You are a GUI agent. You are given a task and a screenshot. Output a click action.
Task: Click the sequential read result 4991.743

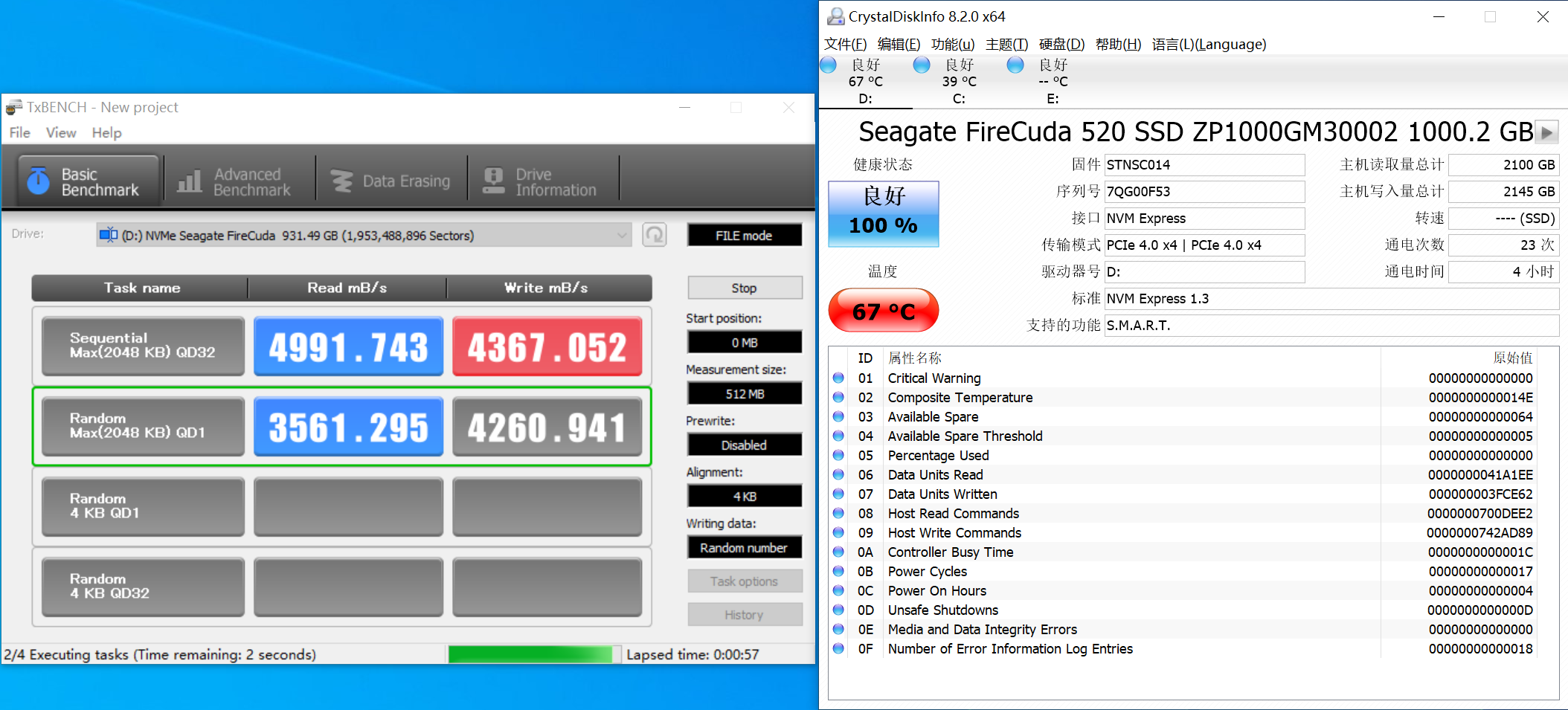click(348, 346)
